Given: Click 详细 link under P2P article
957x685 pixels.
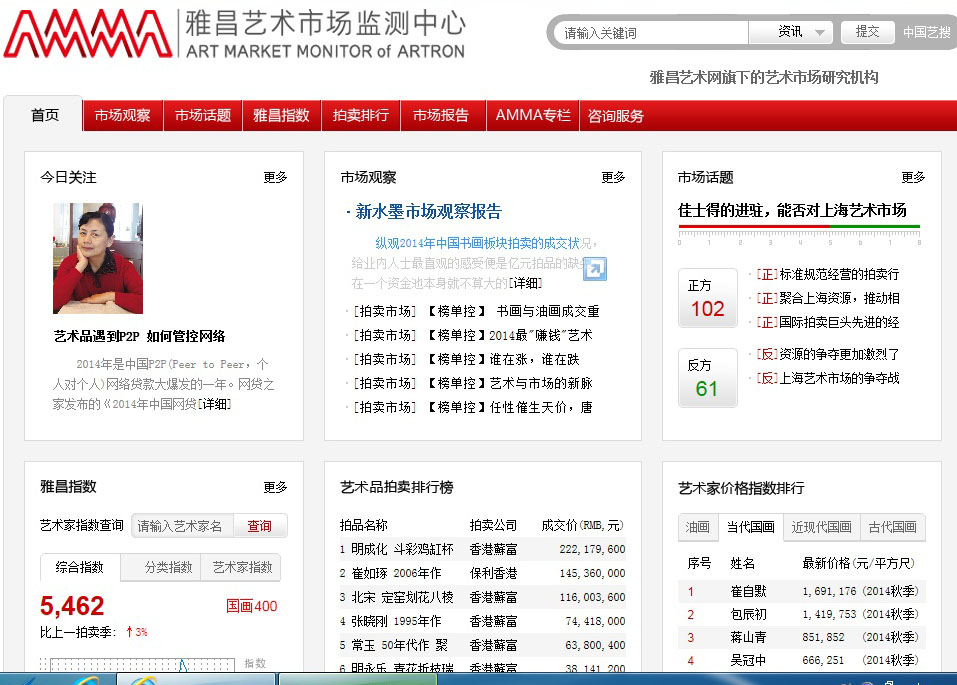Looking at the screenshot, I should [x=216, y=404].
